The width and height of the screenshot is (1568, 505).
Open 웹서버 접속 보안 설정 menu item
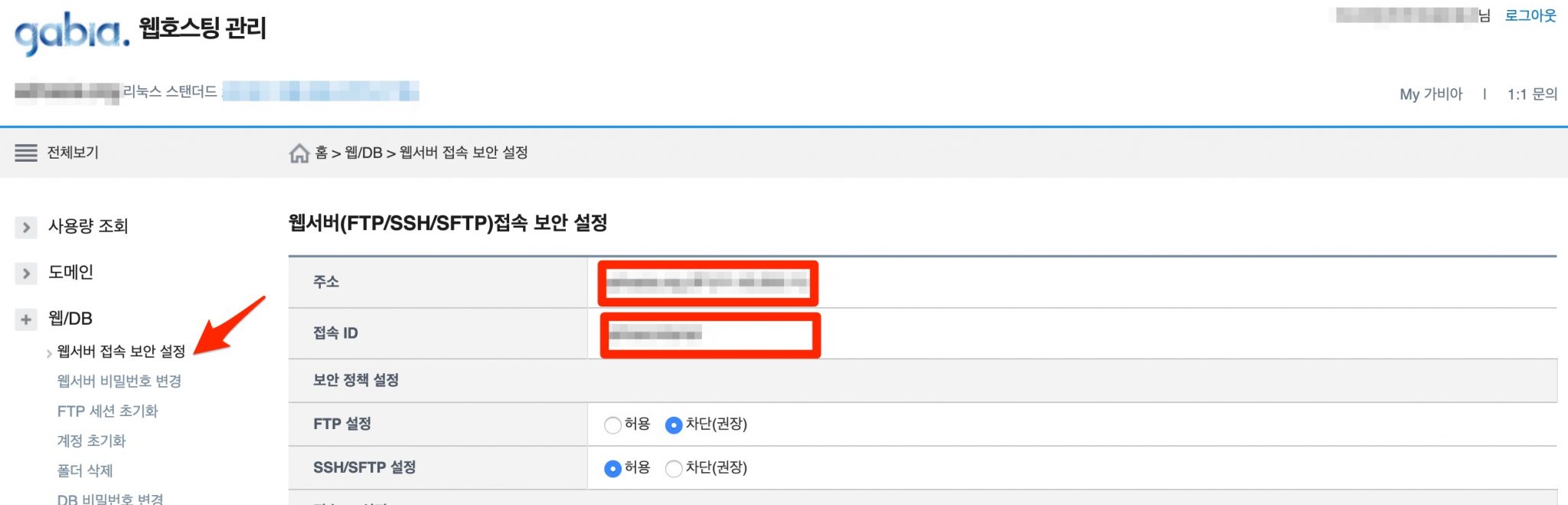click(121, 351)
